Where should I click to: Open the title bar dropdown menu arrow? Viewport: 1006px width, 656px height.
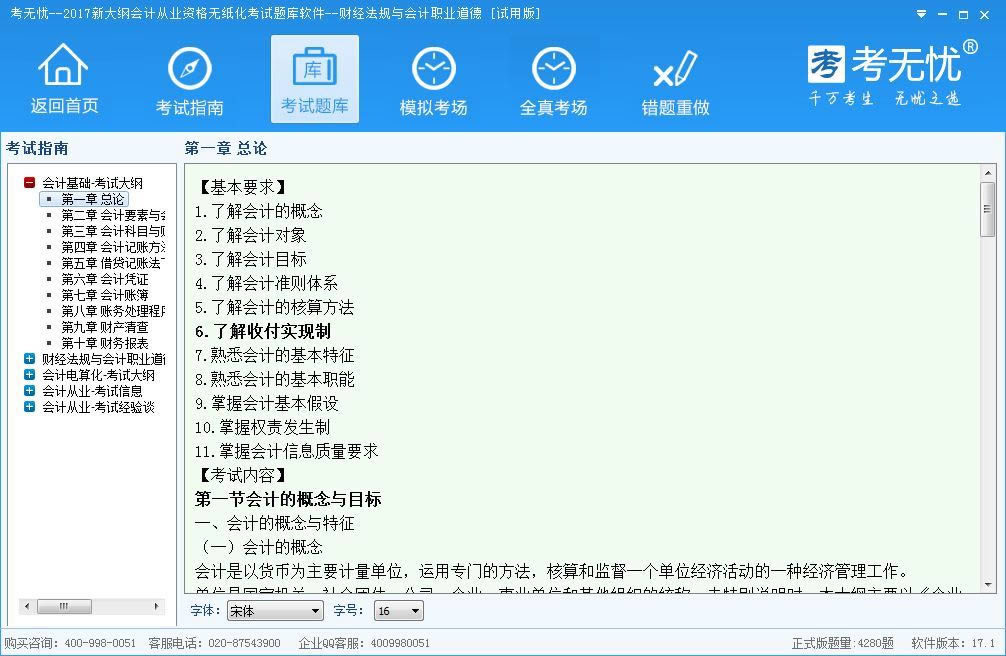(x=921, y=14)
